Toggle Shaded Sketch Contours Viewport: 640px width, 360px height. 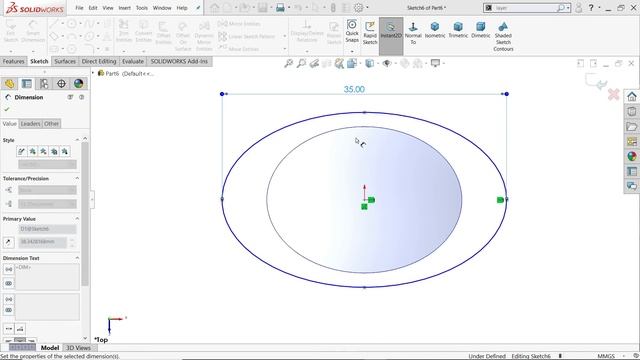point(503,36)
